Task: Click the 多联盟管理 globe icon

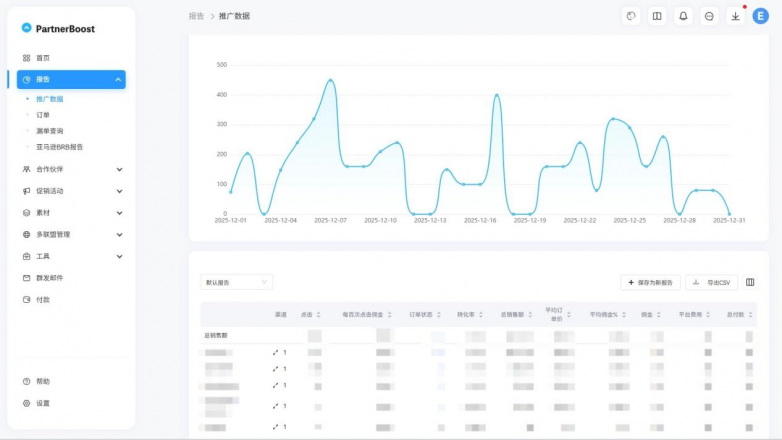Action: (x=26, y=234)
